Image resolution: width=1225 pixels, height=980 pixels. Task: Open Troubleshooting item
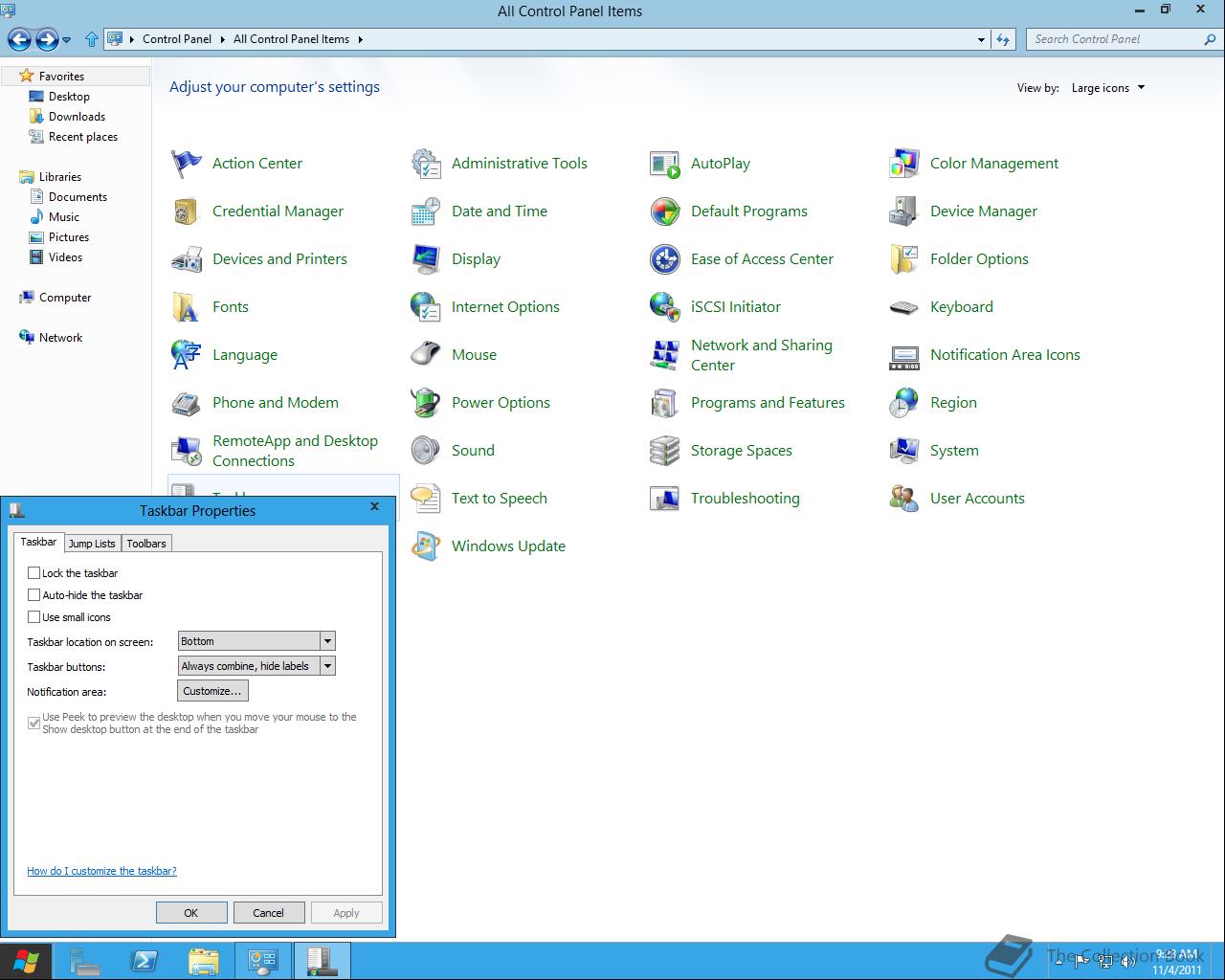point(745,499)
